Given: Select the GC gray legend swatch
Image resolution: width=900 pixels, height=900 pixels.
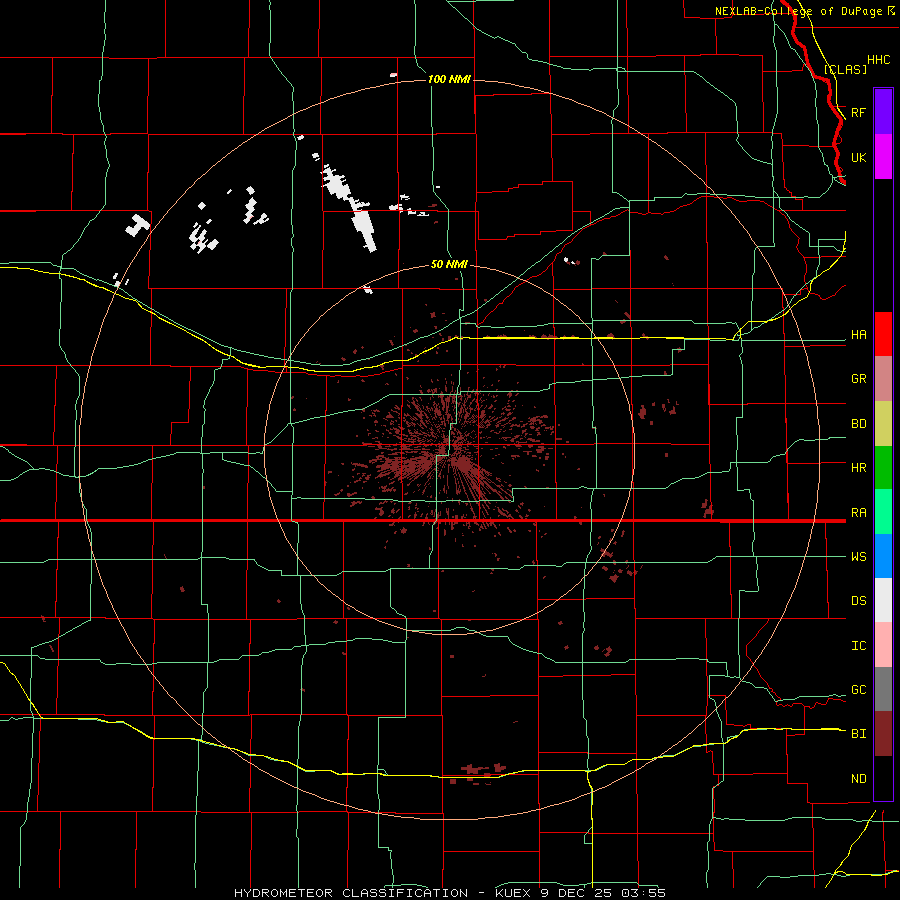Looking at the screenshot, I should click(x=883, y=689).
